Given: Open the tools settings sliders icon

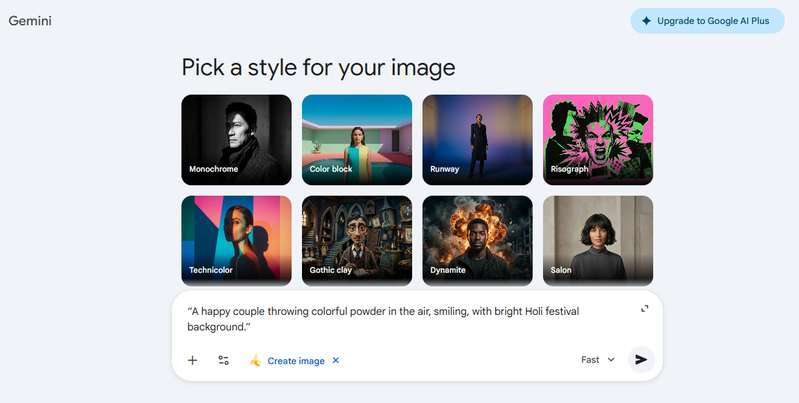Looking at the screenshot, I should click(x=223, y=360).
